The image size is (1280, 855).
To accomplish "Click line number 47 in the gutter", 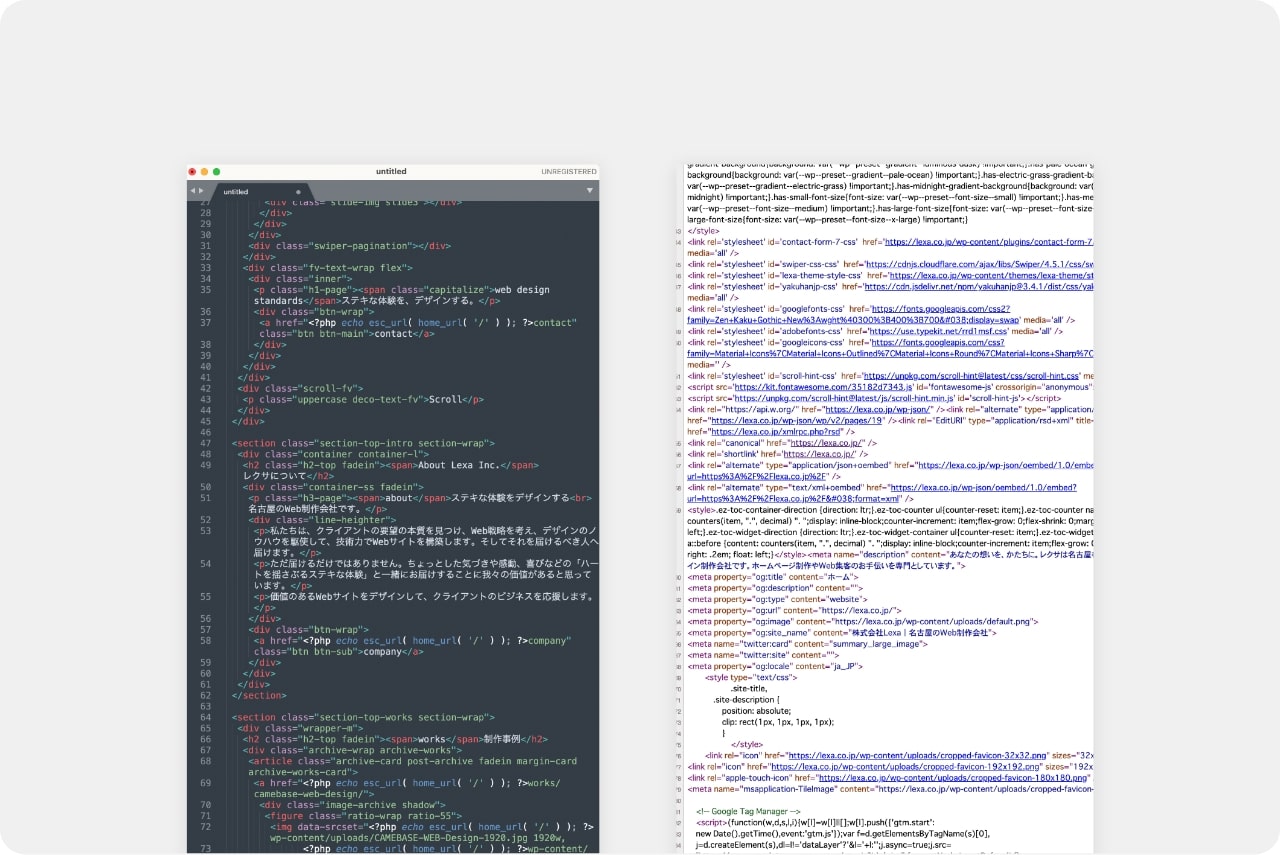I will pyautogui.click(x=205, y=443).
